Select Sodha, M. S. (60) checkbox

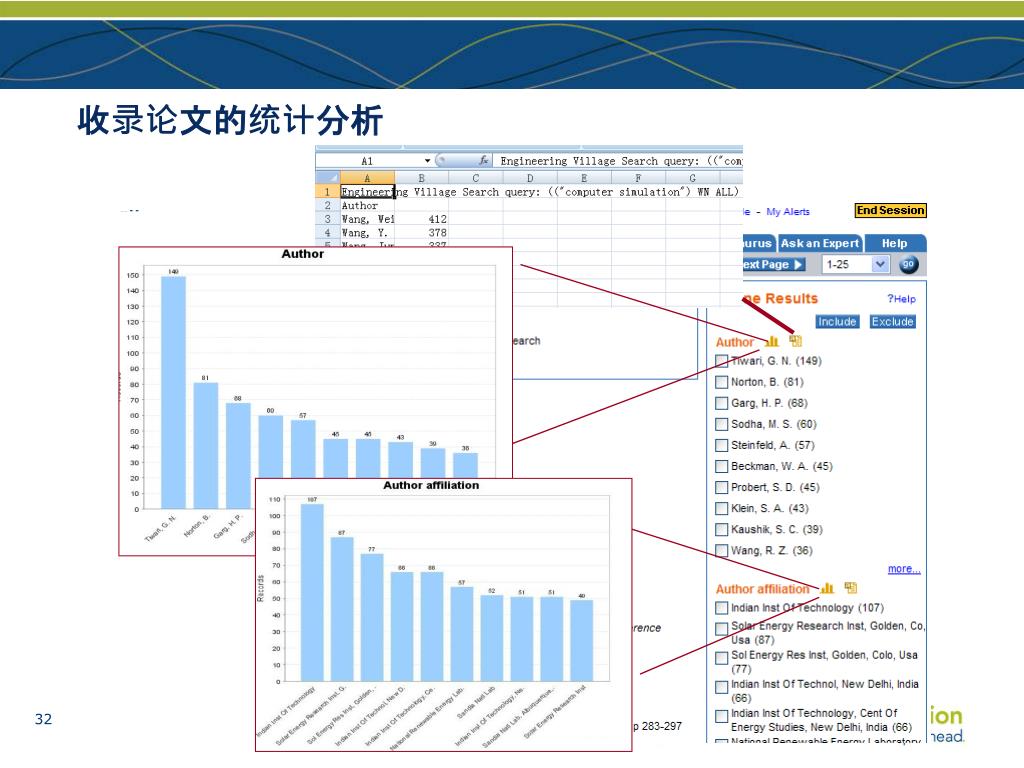point(722,424)
